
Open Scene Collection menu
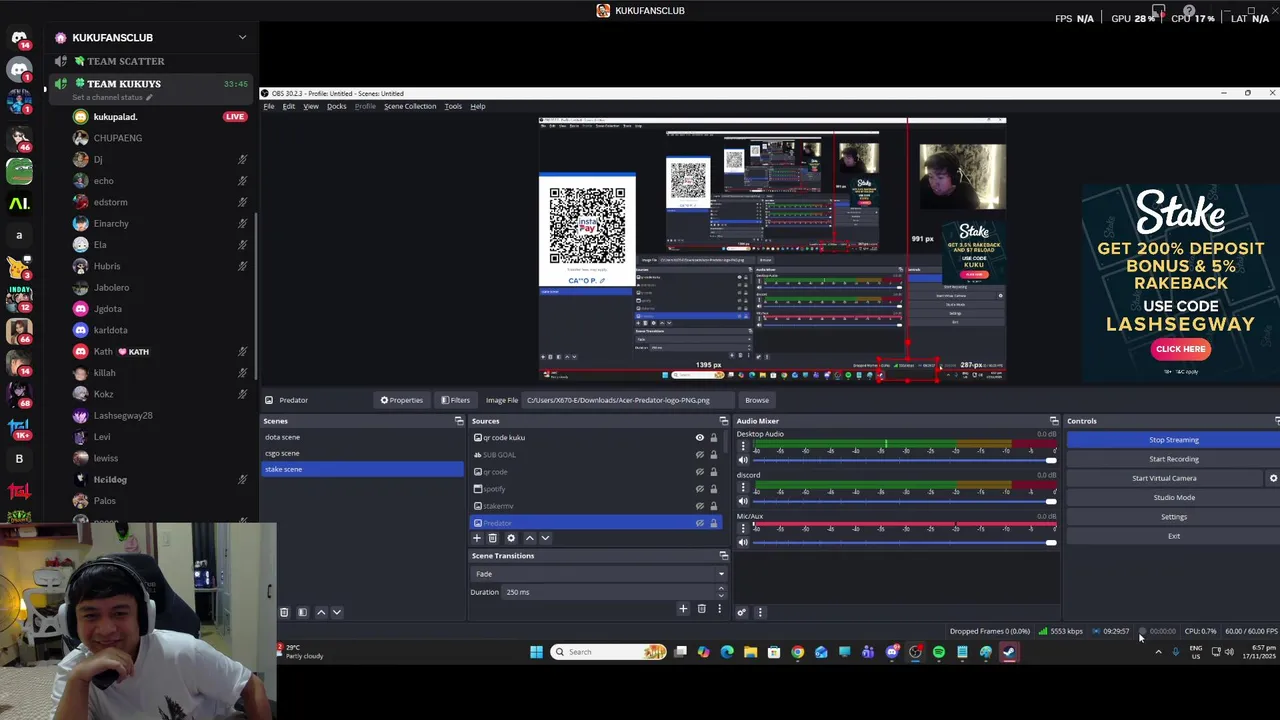click(410, 106)
